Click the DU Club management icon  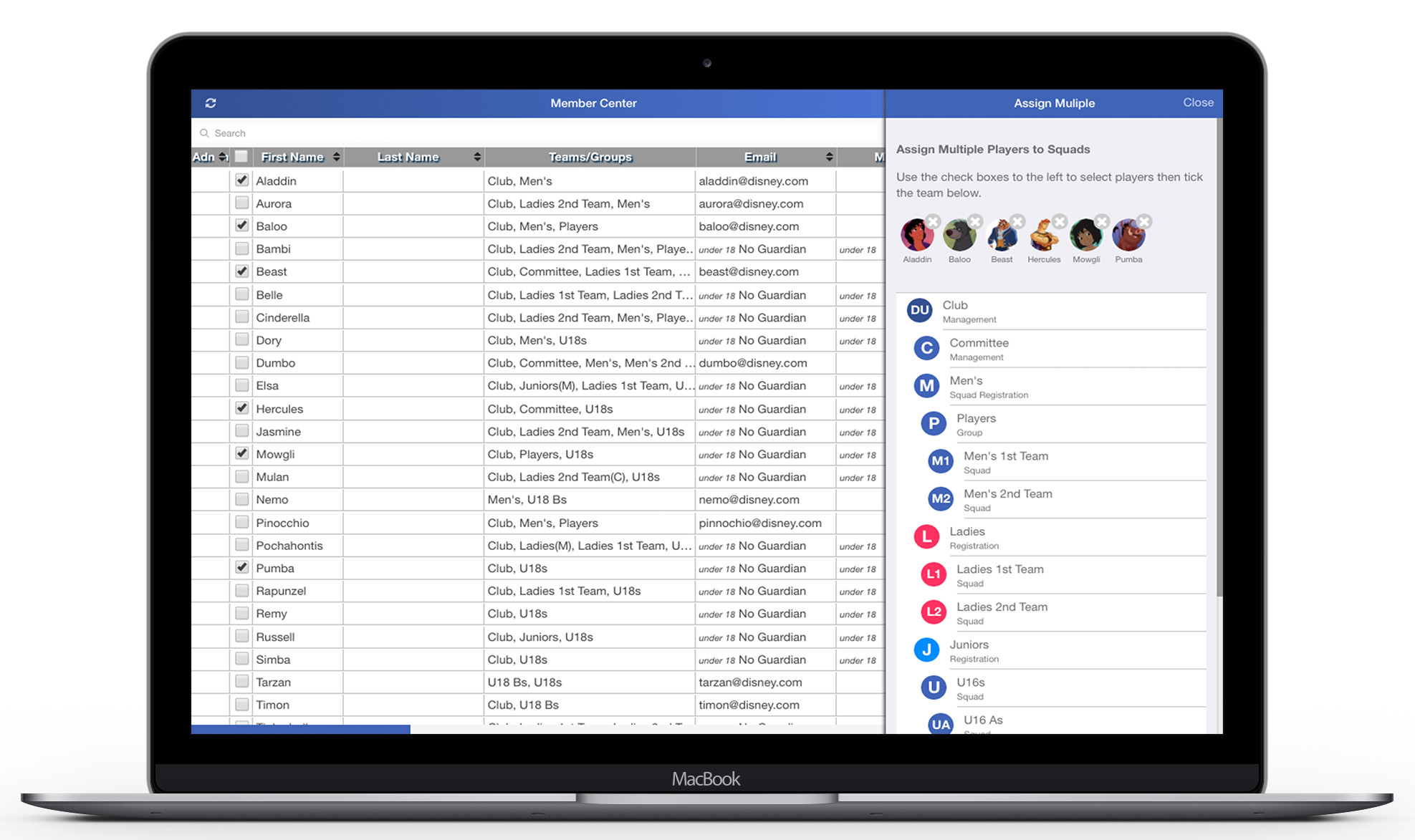click(919, 311)
